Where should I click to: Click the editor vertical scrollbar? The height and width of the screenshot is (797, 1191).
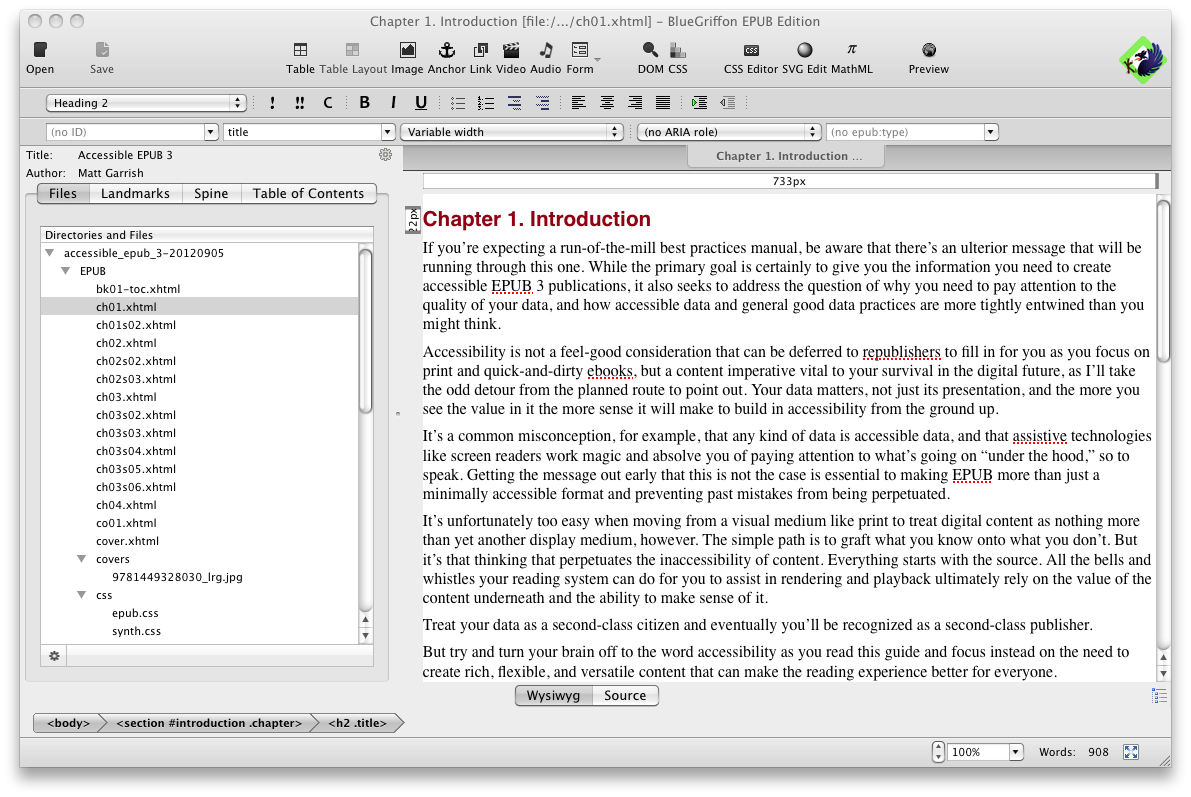pos(1163,281)
